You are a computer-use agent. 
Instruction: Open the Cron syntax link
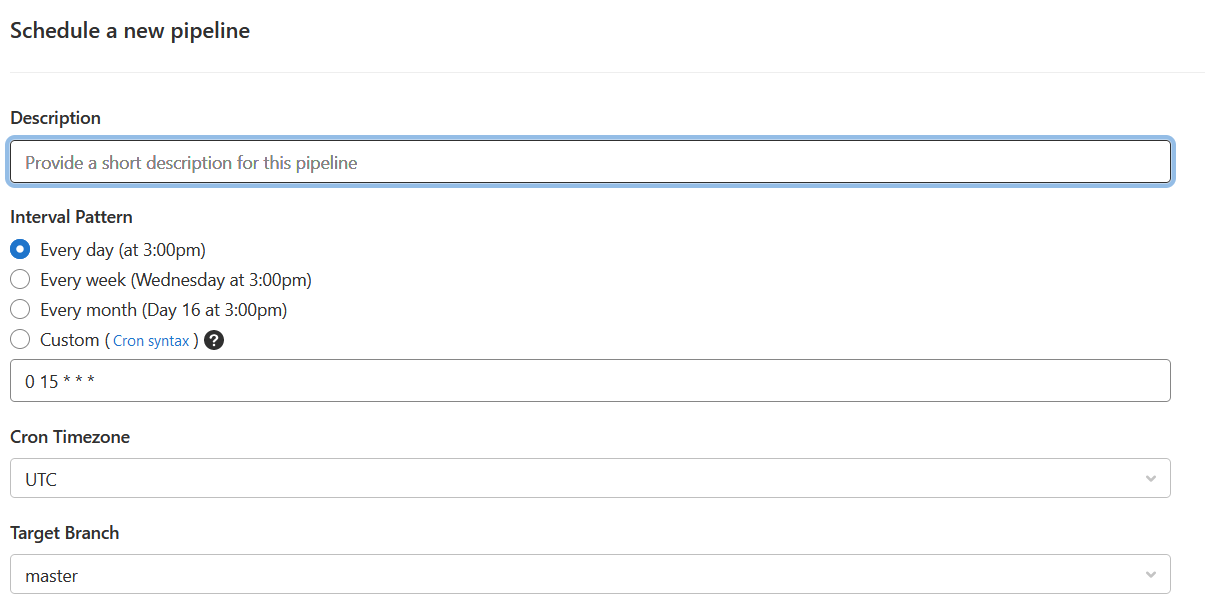151,341
